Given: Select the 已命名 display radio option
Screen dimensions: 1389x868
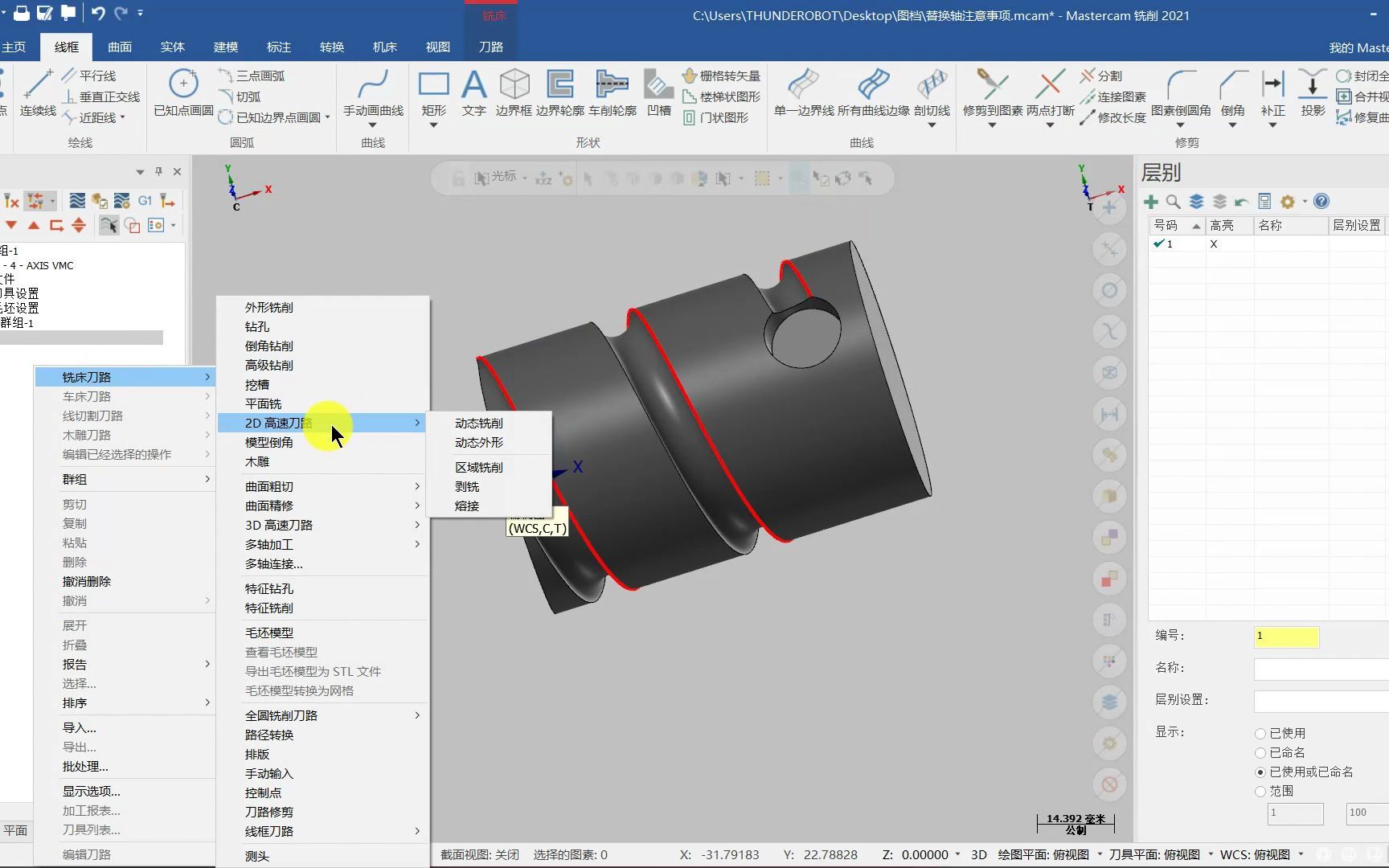Looking at the screenshot, I should click(x=1260, y=753).
